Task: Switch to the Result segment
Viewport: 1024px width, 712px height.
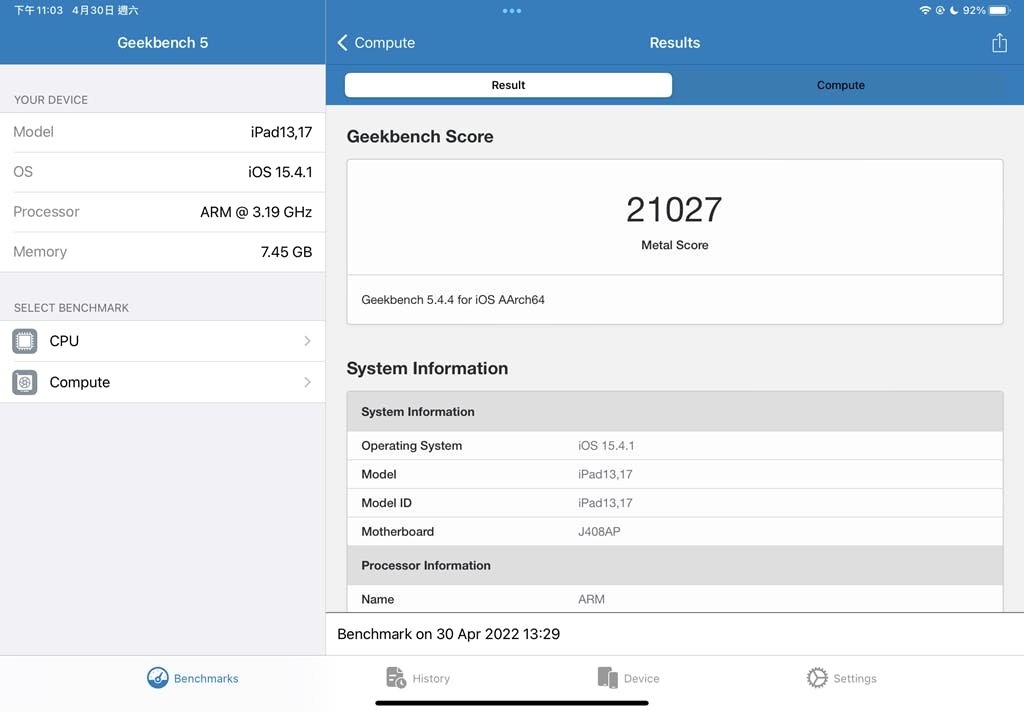Action: (508, 85)
